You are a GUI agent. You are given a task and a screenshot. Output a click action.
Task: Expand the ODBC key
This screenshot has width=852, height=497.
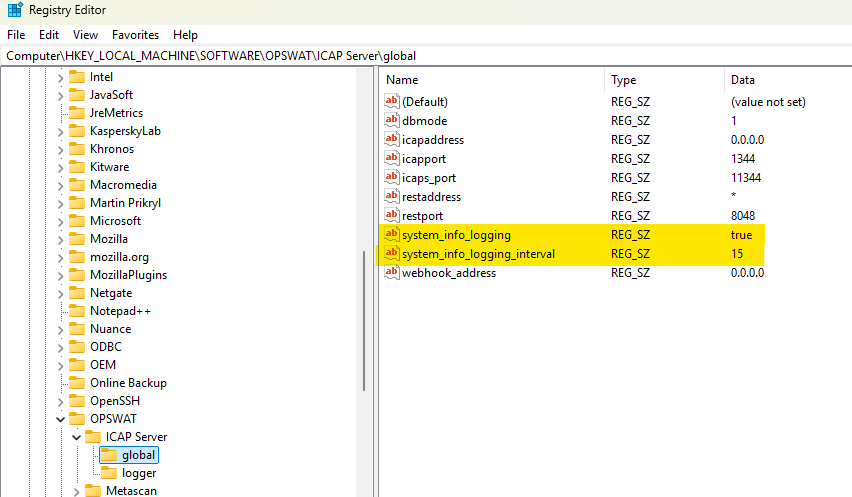point(60,348)
